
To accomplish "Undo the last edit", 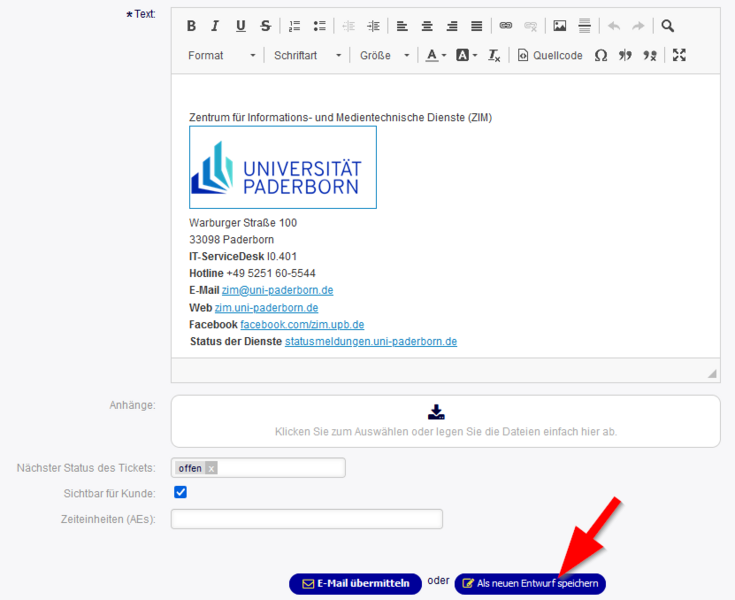I will [x=614, y=26].
